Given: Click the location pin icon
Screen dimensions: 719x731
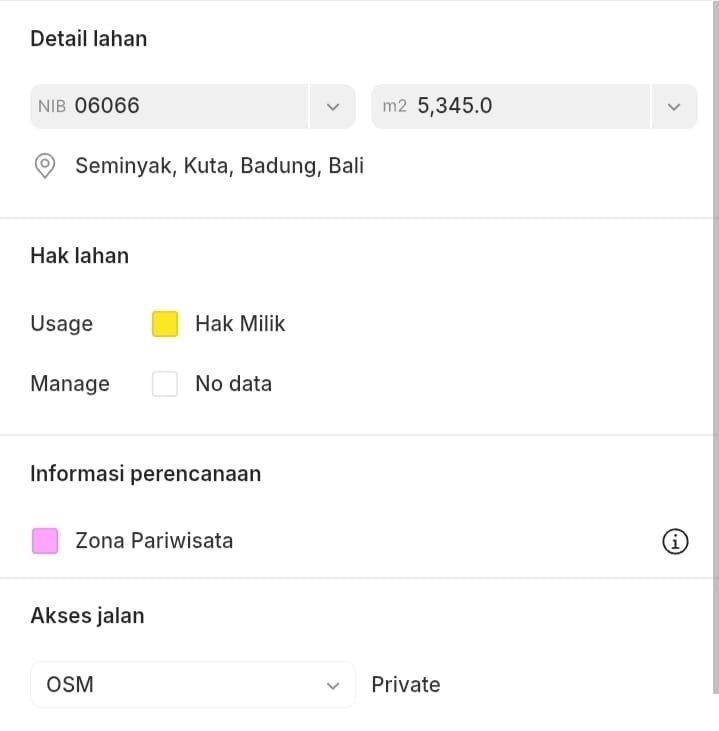Looking at the screenshot, I should point(45,166).
